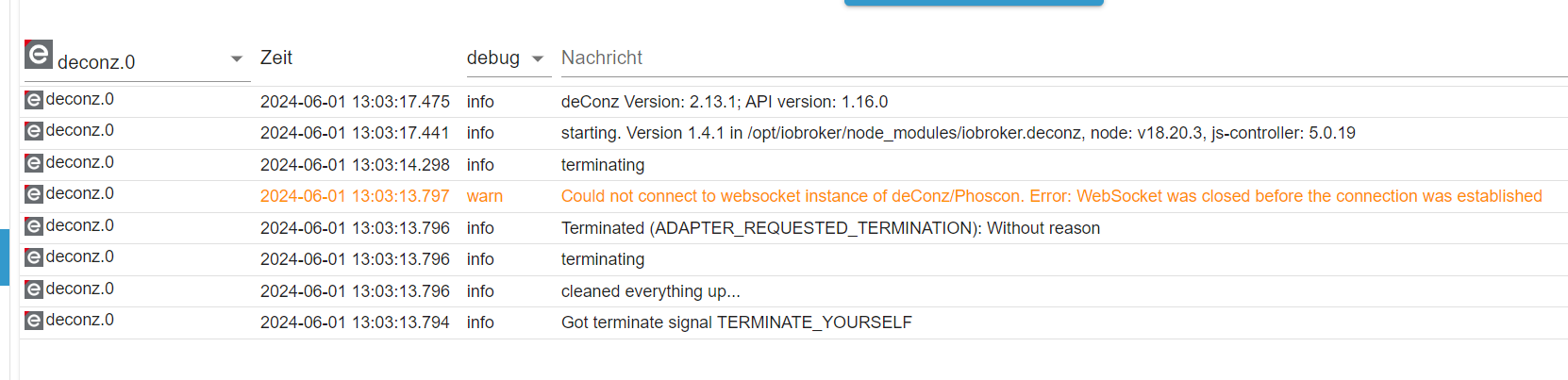This screenshot has width=1568, height=380.
Task: Click the blue button at top
Action: tap(973, 3)
